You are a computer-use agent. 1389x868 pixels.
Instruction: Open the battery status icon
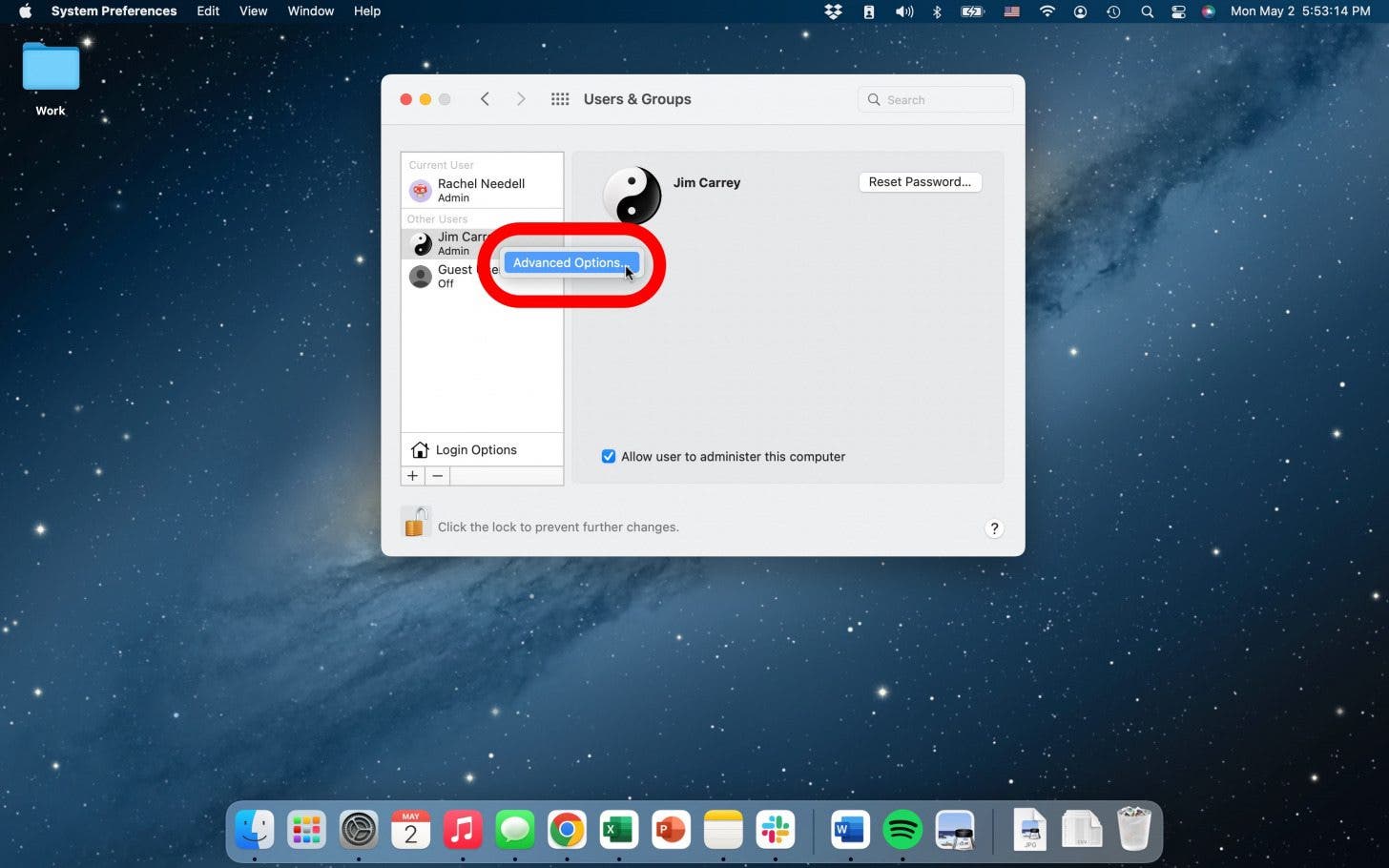tap(972, 11)
